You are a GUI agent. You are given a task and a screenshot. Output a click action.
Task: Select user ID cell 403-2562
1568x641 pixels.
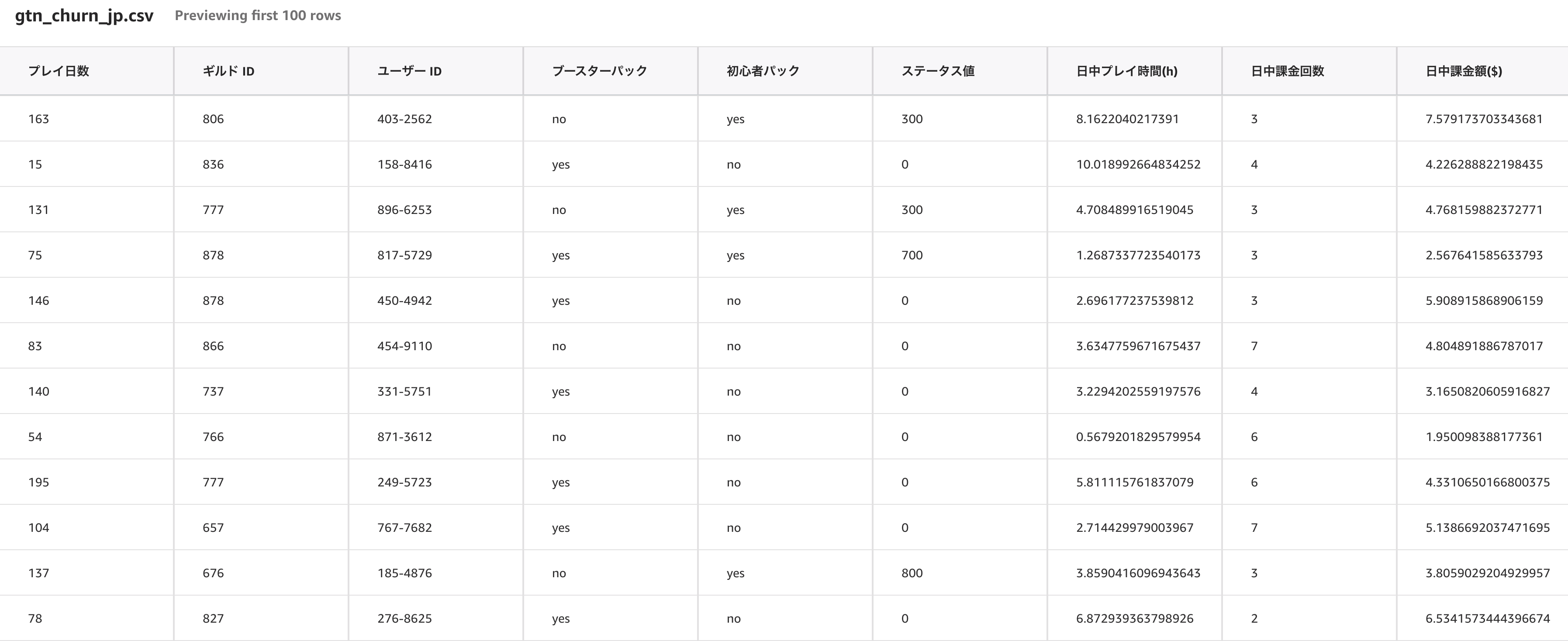point(404,119)
